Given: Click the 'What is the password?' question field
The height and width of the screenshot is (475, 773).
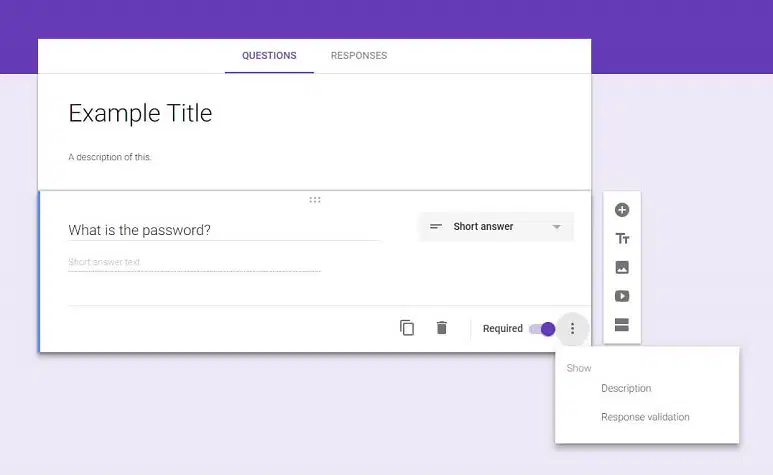Looking at the screenshot, I should tap(224, 230).
